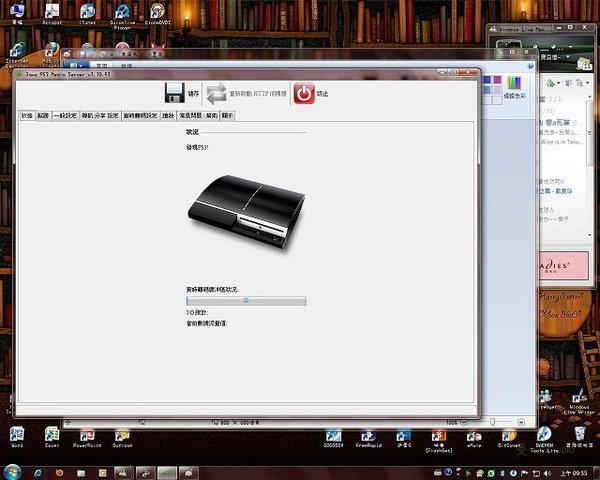Open CloneDVD2 desktop shortcut
Screen dimensions: 600x480
pyautogui.click(x=157, y=14)
